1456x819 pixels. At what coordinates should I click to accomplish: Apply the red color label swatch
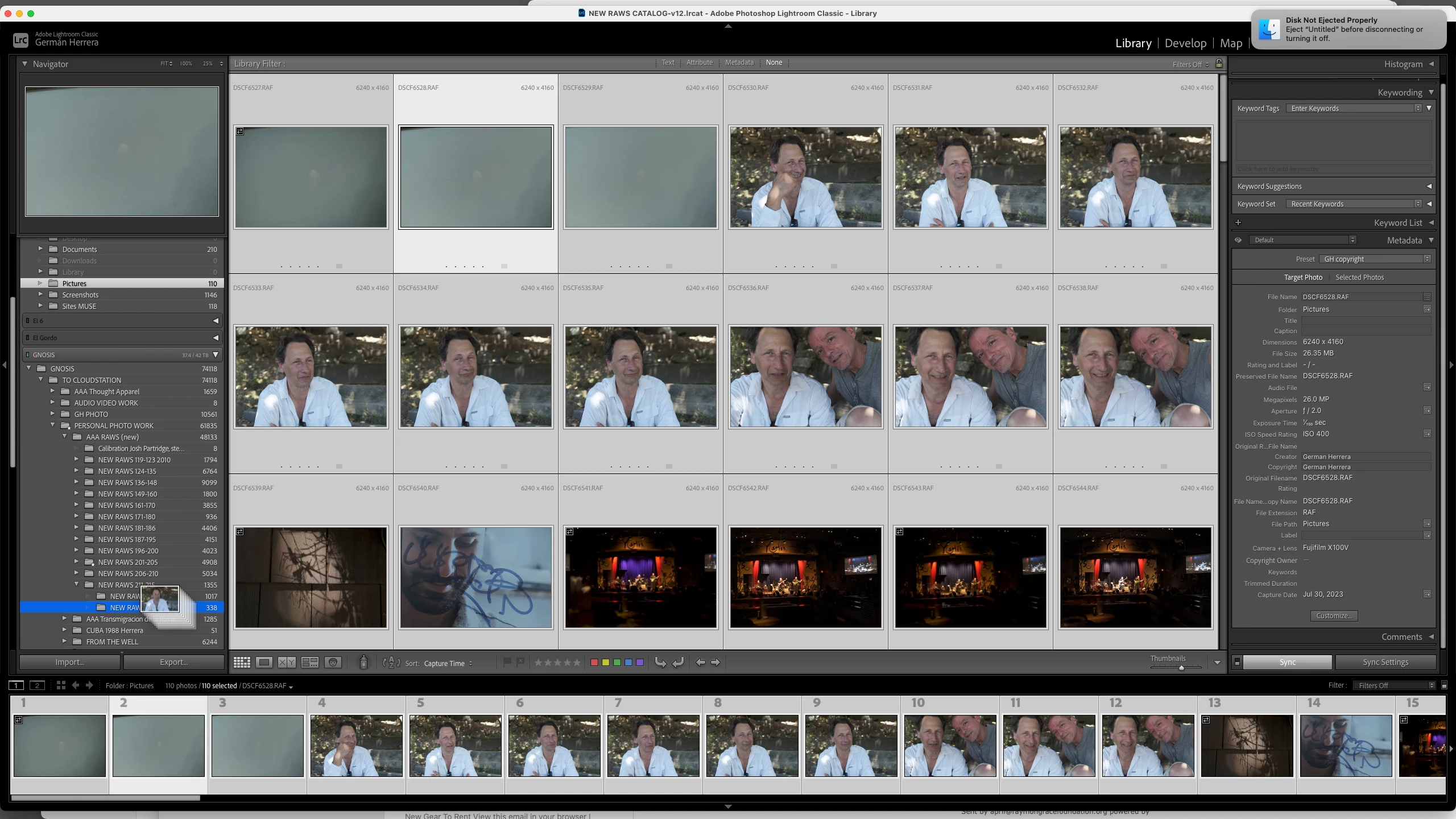(x=594, y=662)
